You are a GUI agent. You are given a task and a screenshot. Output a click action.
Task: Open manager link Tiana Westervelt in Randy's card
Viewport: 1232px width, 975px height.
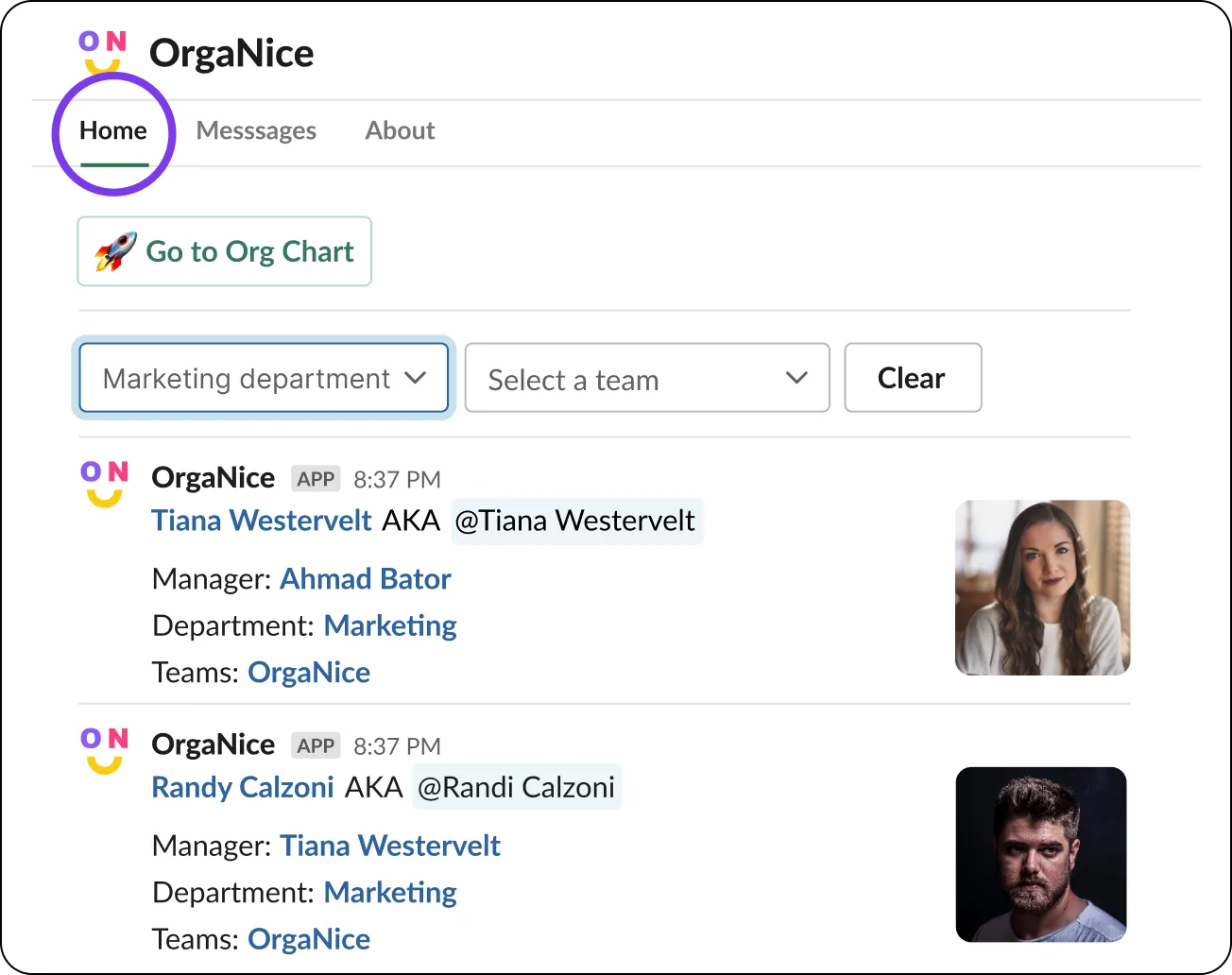click(x=390, y=846)
